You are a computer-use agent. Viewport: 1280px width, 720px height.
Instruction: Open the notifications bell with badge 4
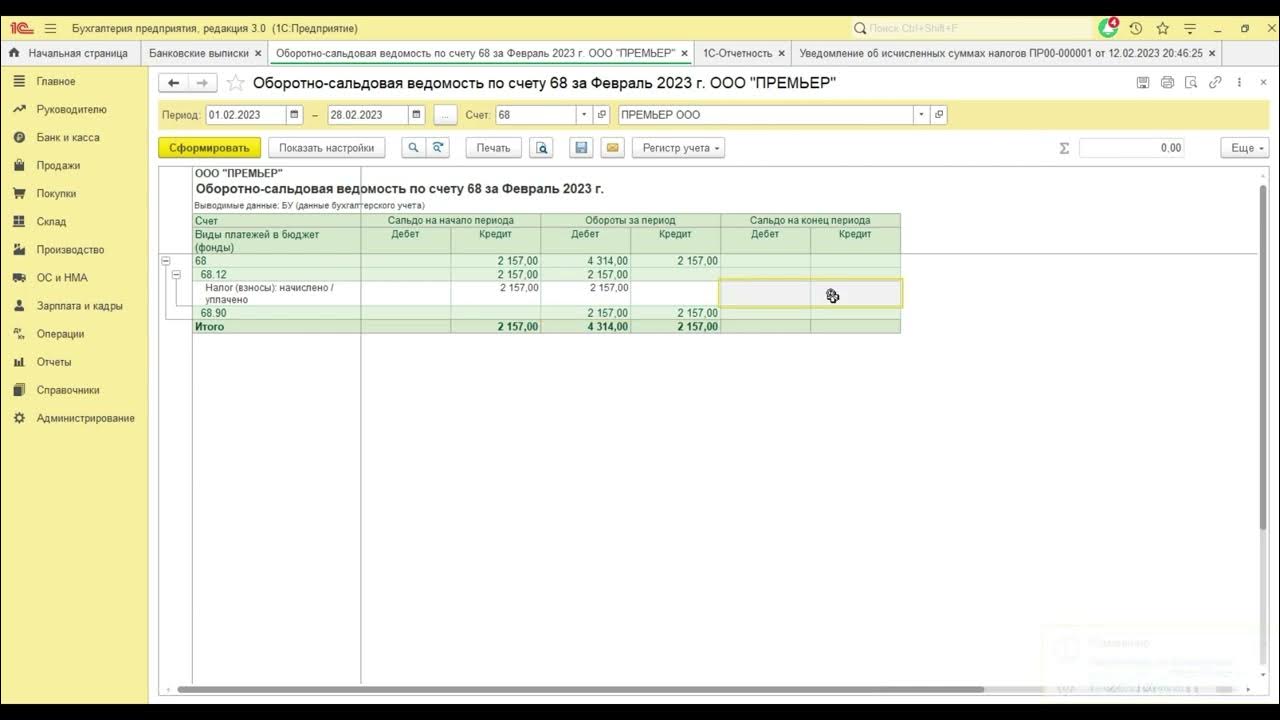[1108, 28]
